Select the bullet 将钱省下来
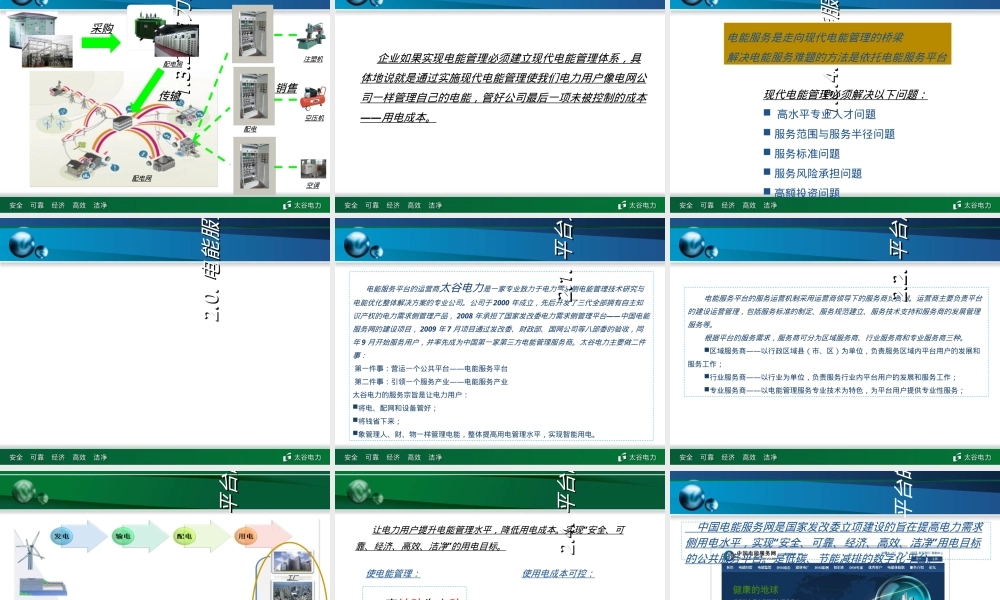The image size is (1000, 600). tap(377, 421)
